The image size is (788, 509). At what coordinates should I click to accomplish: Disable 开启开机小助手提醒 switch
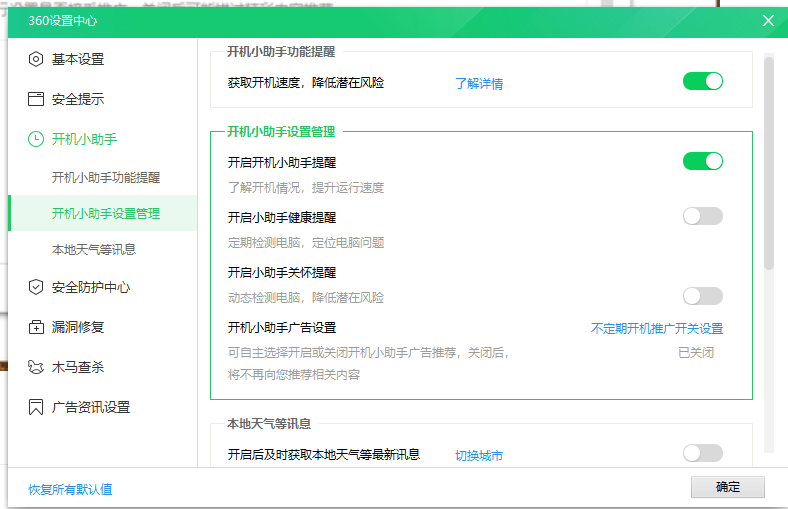coord(702,161)
